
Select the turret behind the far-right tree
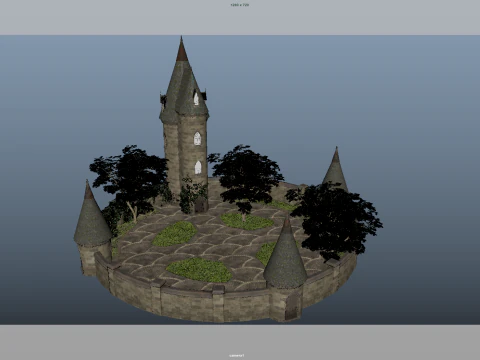pos(335,170)
